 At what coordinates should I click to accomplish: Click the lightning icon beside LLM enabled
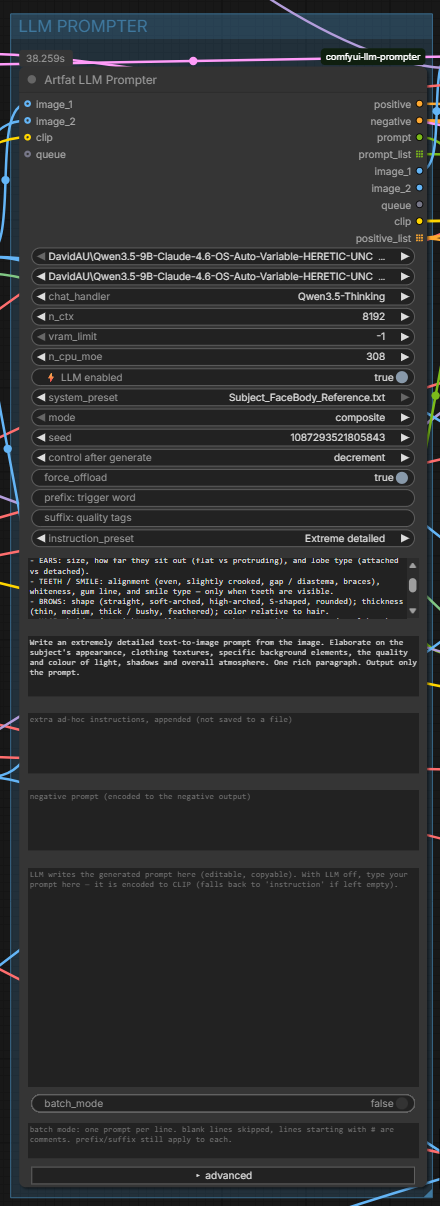point(53,377)
